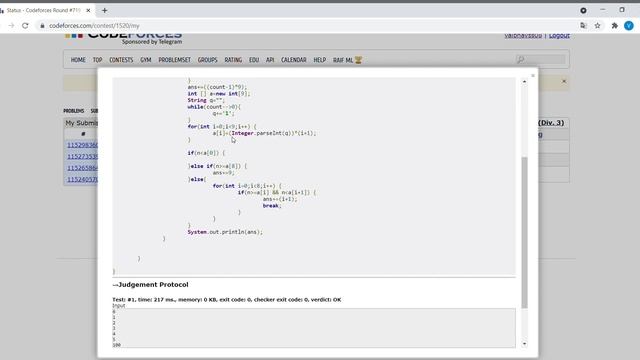Viewport: 640px width, 360px height.
Task: Open RATING in the navigation menu
Action: pos(233,60)
